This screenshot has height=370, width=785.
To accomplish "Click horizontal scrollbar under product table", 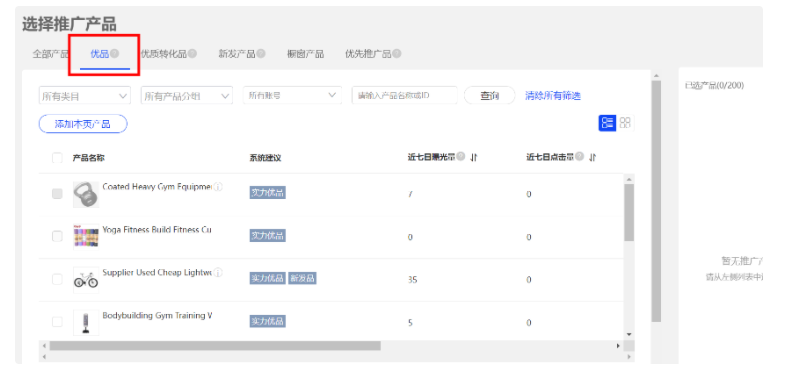I will [215, 346].
